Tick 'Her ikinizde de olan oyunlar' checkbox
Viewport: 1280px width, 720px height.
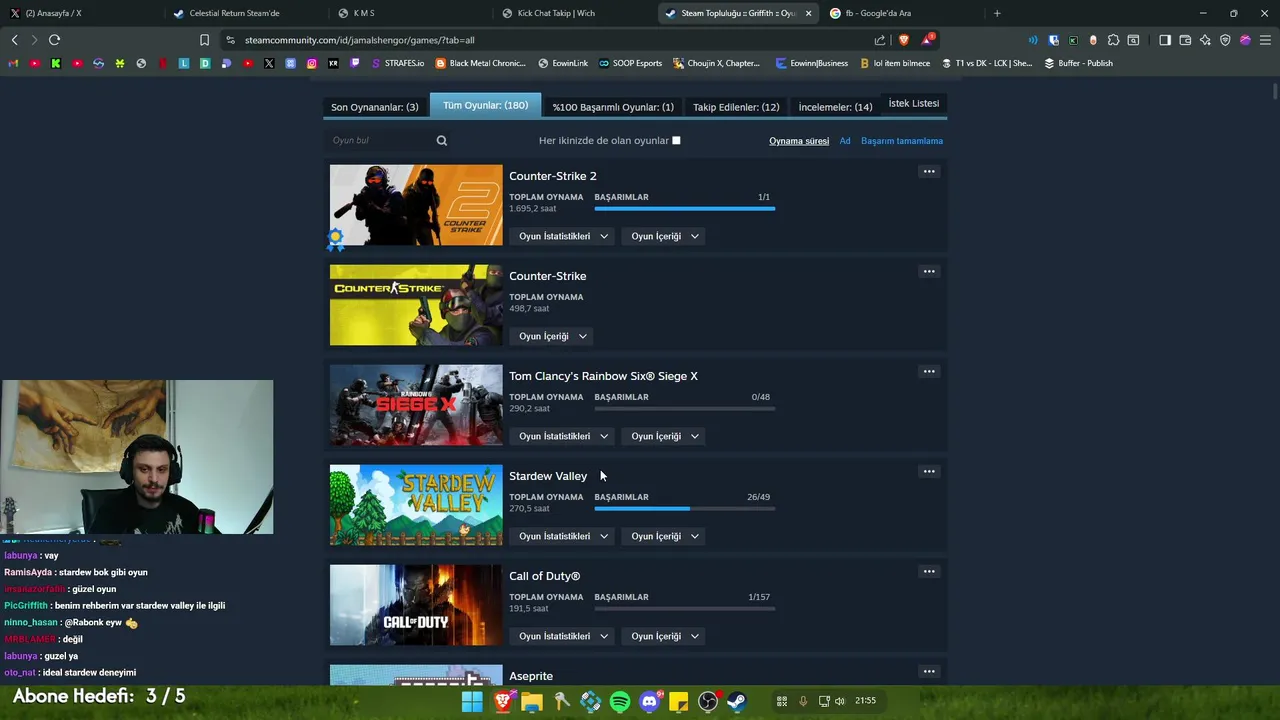click(676, 141)
